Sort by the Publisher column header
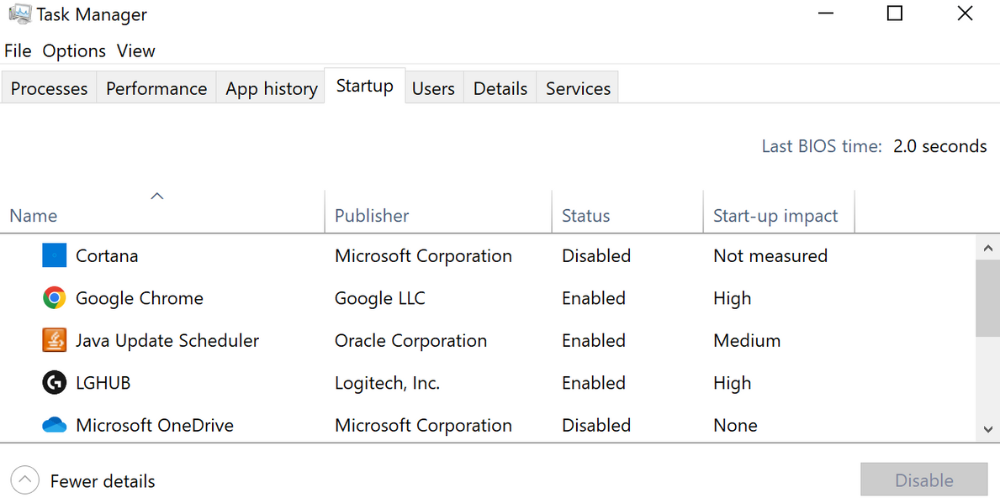This screenshot has width=1000, height=500. click(x=372, y=216)
